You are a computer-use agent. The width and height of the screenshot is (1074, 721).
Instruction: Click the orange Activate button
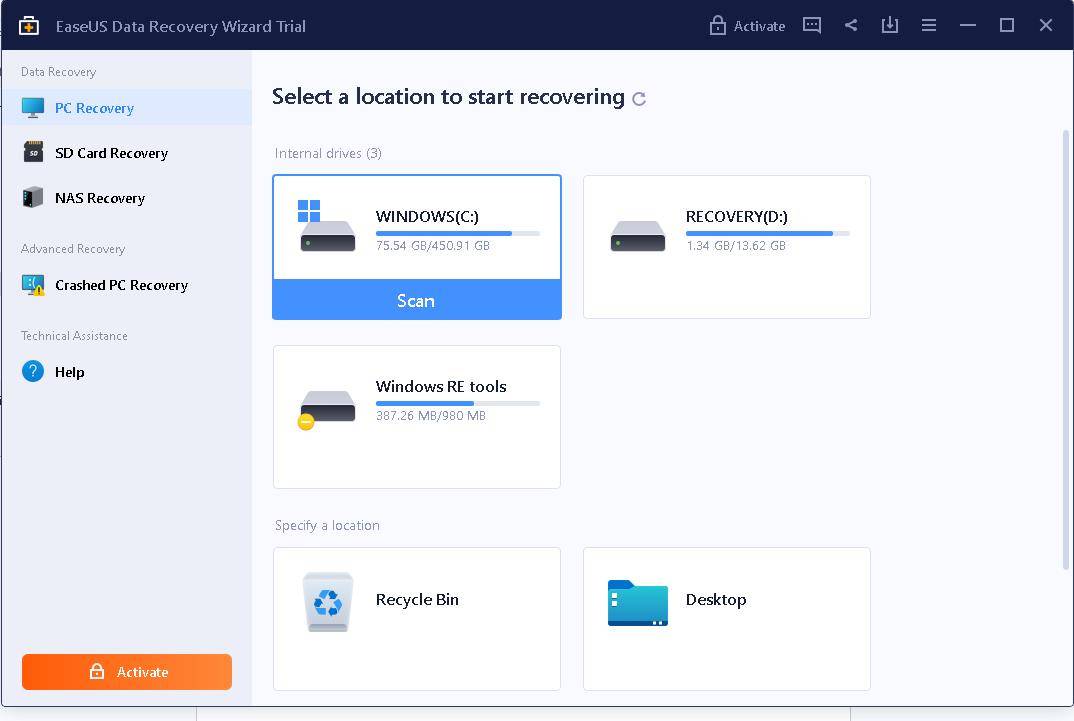127,672
